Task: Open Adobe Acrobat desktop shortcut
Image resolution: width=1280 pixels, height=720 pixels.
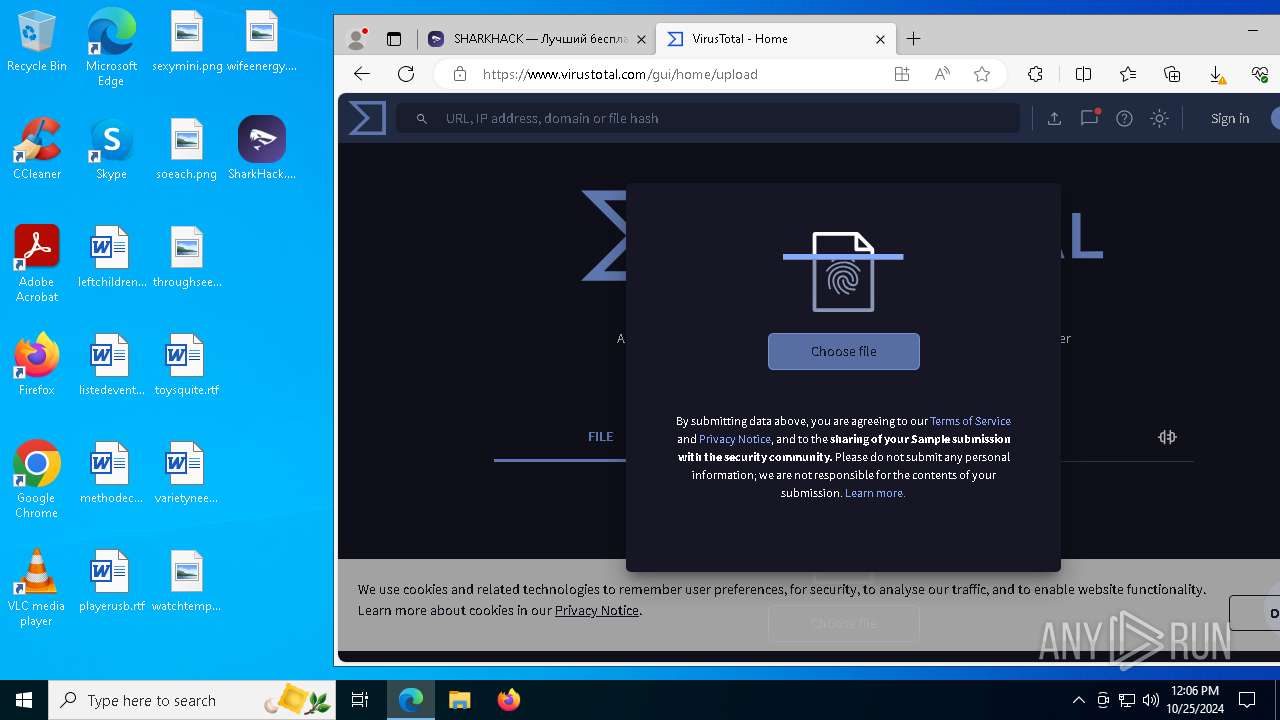Action: [x=36, y=264]
